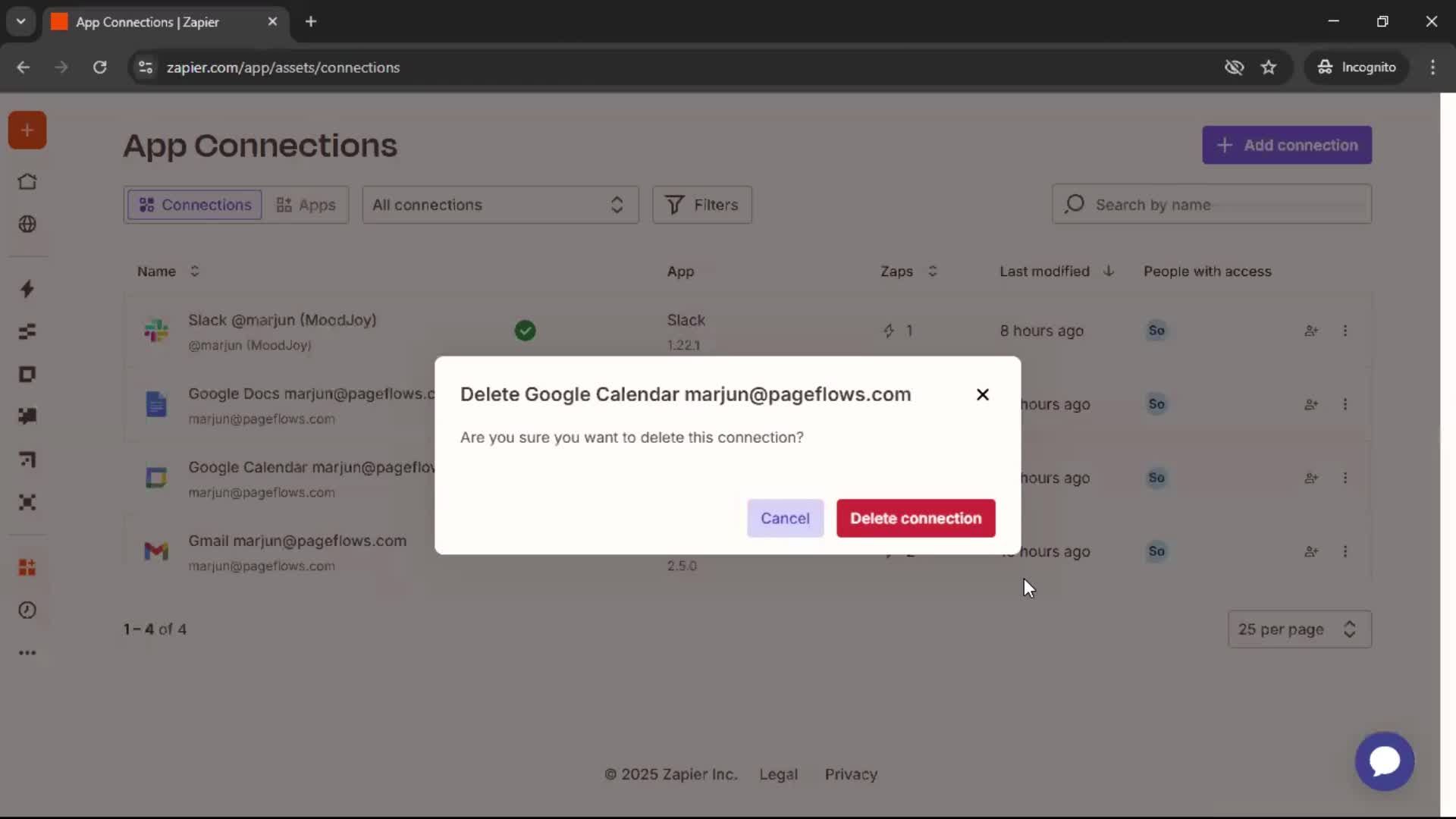Click So avatar on Gmail row
The width and height of the screenshot is (1456, 819).
[1156, 551]
